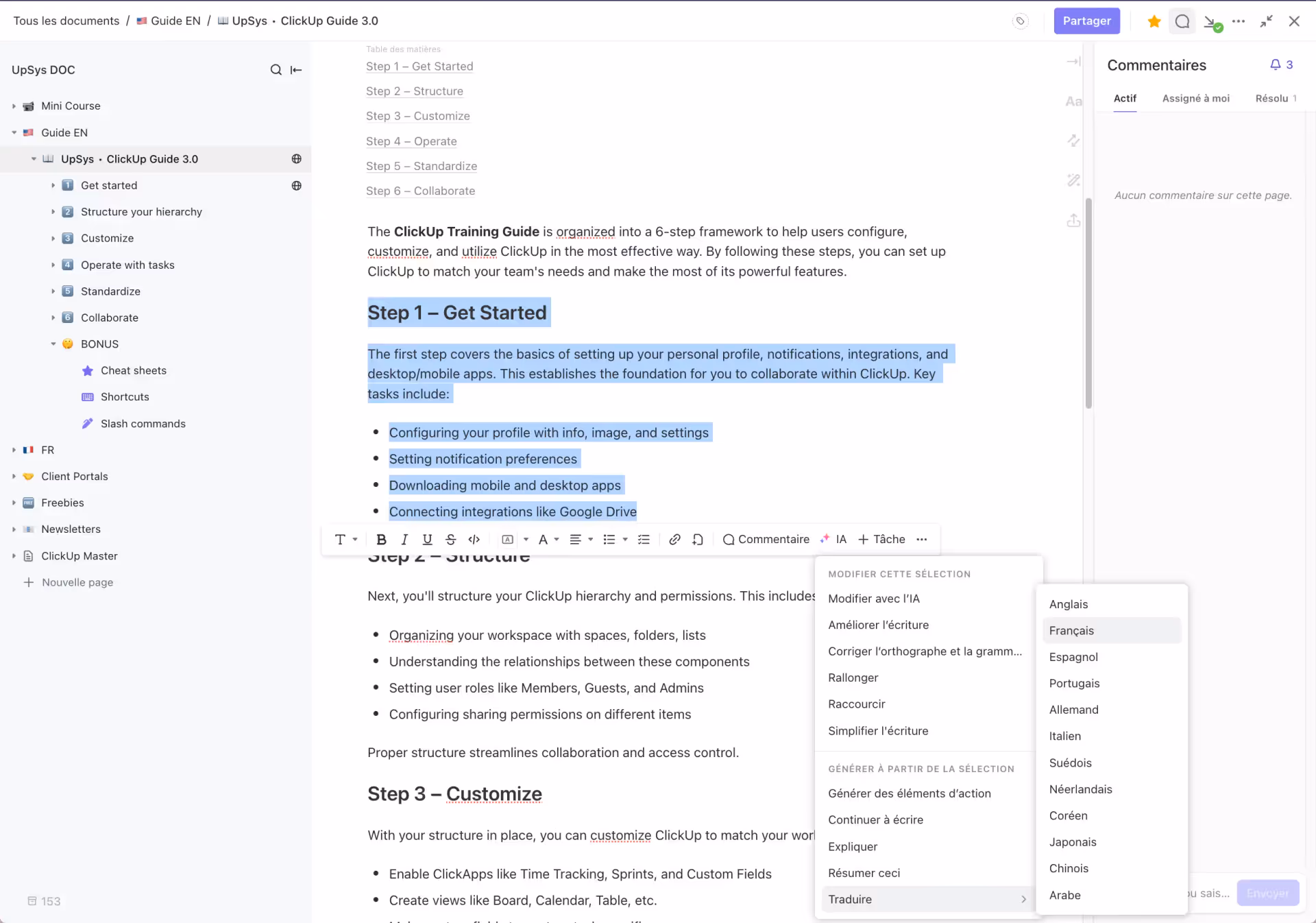Click the download status icon in header
Screen dimensions: 1316x923
click(x=1213, y=23)
